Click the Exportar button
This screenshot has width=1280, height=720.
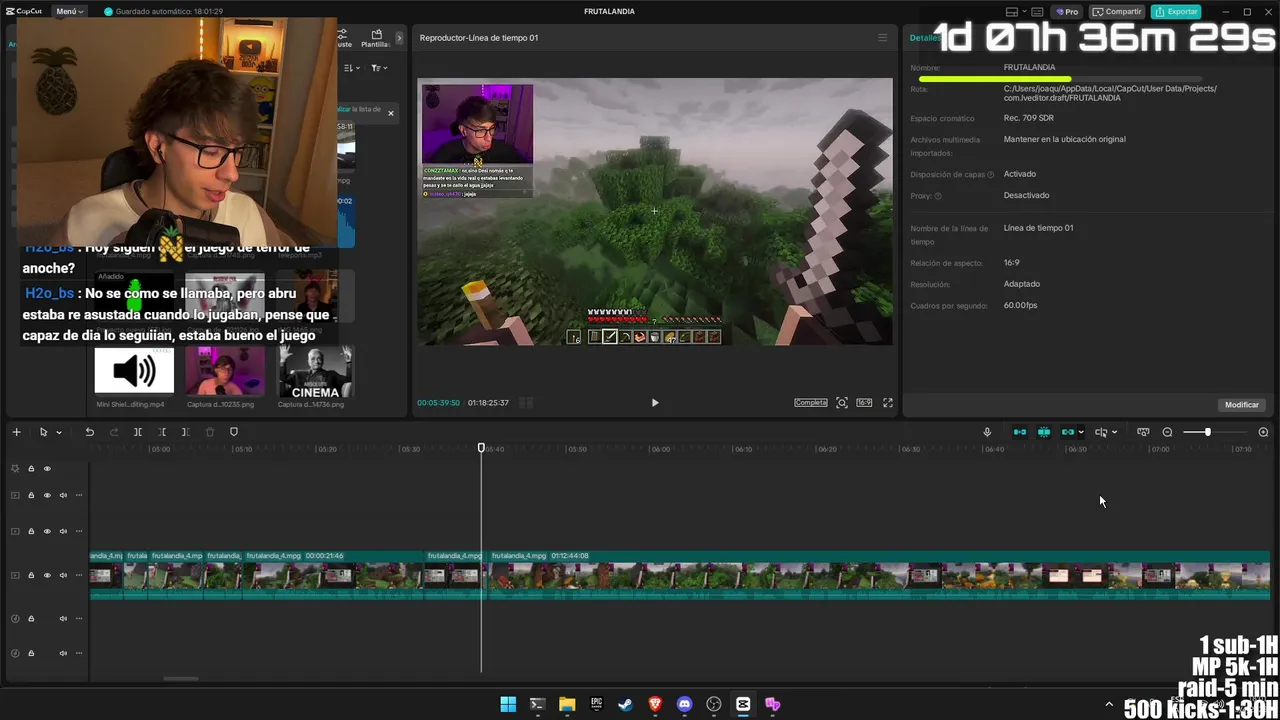click(x=1176, y=12)
